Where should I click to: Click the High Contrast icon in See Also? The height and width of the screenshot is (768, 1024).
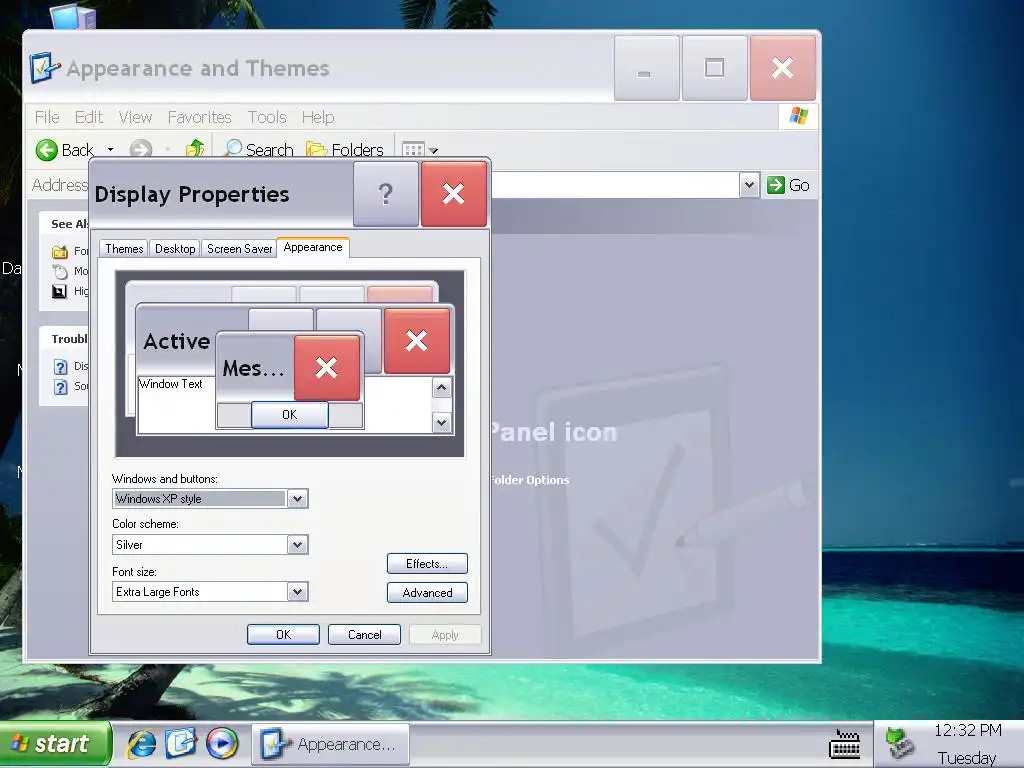pyautogui.click(x=59, y=291)
